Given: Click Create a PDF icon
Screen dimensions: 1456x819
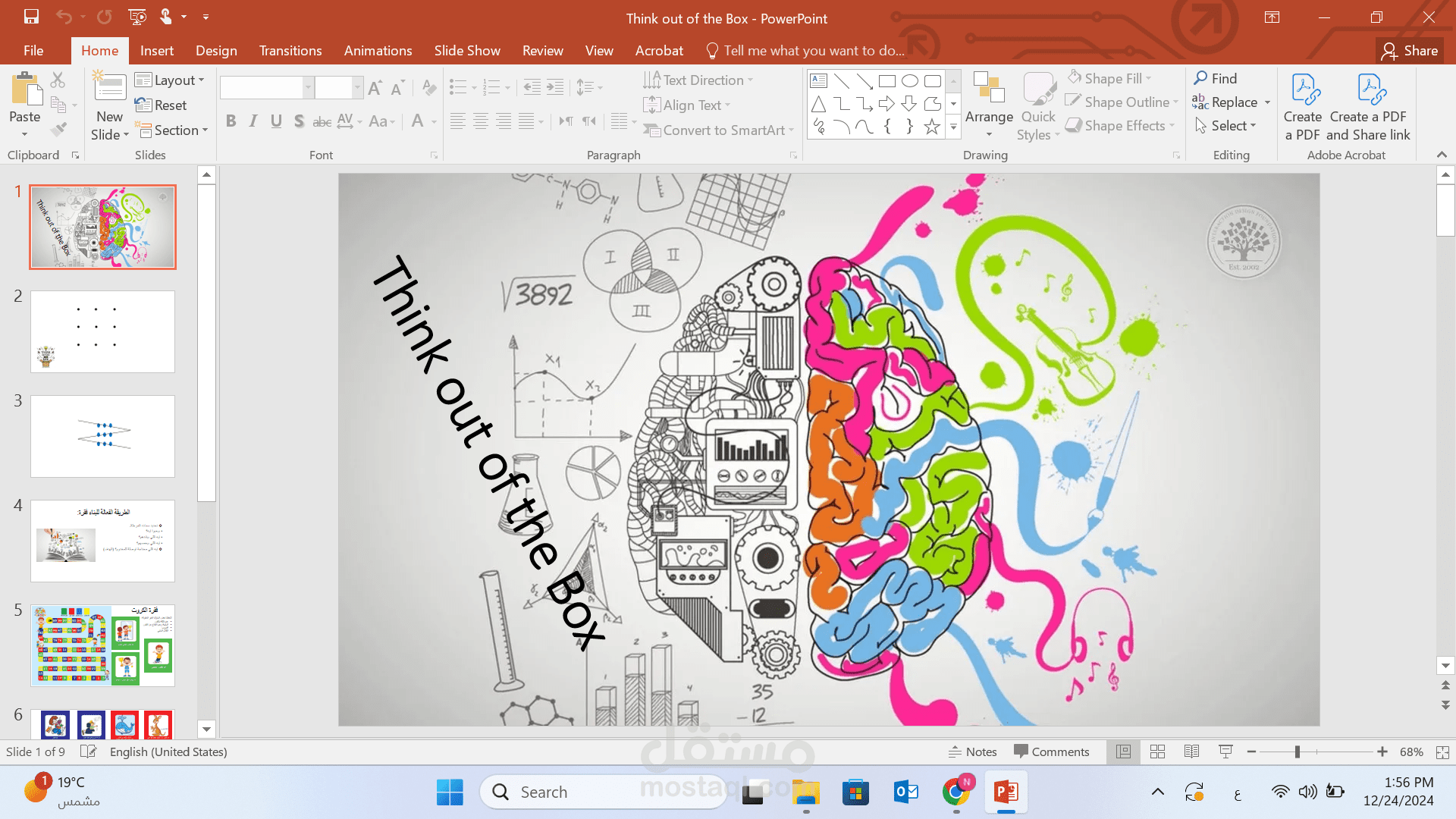Looking at the screenshot, I should point(1303,91).
